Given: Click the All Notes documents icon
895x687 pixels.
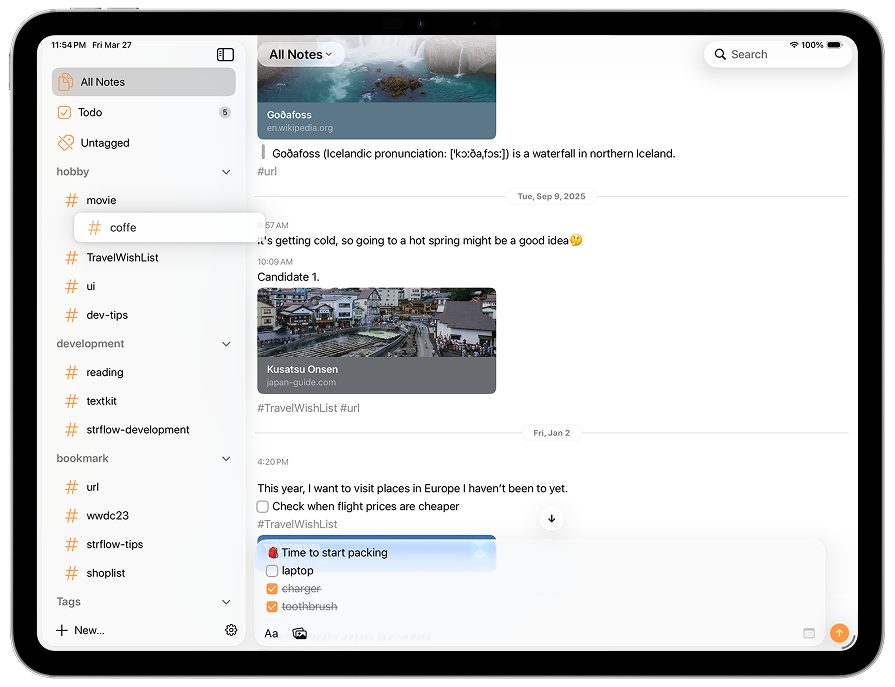Looking at the screenshot, I should pos(66,82).
